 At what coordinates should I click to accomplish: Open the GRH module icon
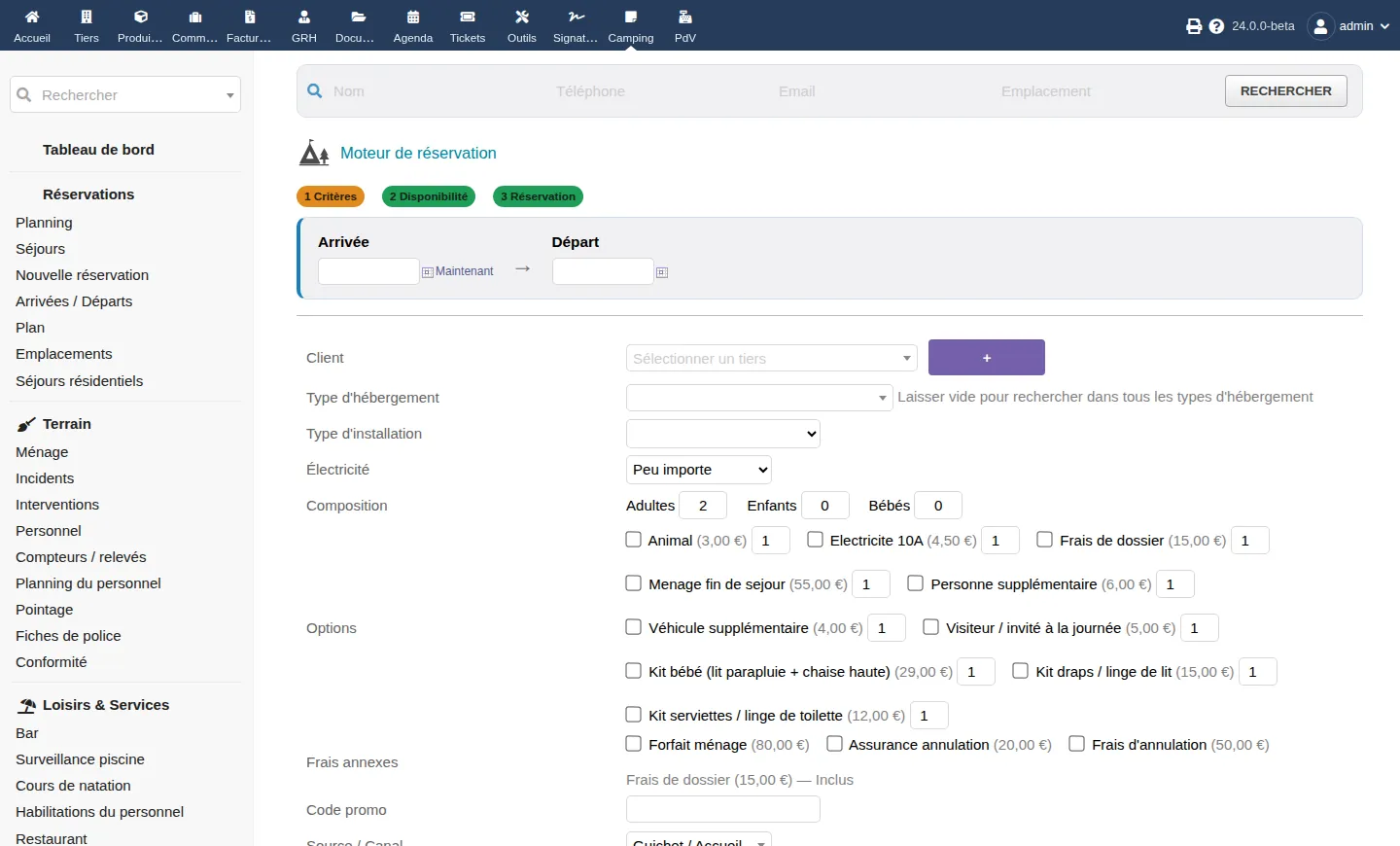(x=304, y=17)
